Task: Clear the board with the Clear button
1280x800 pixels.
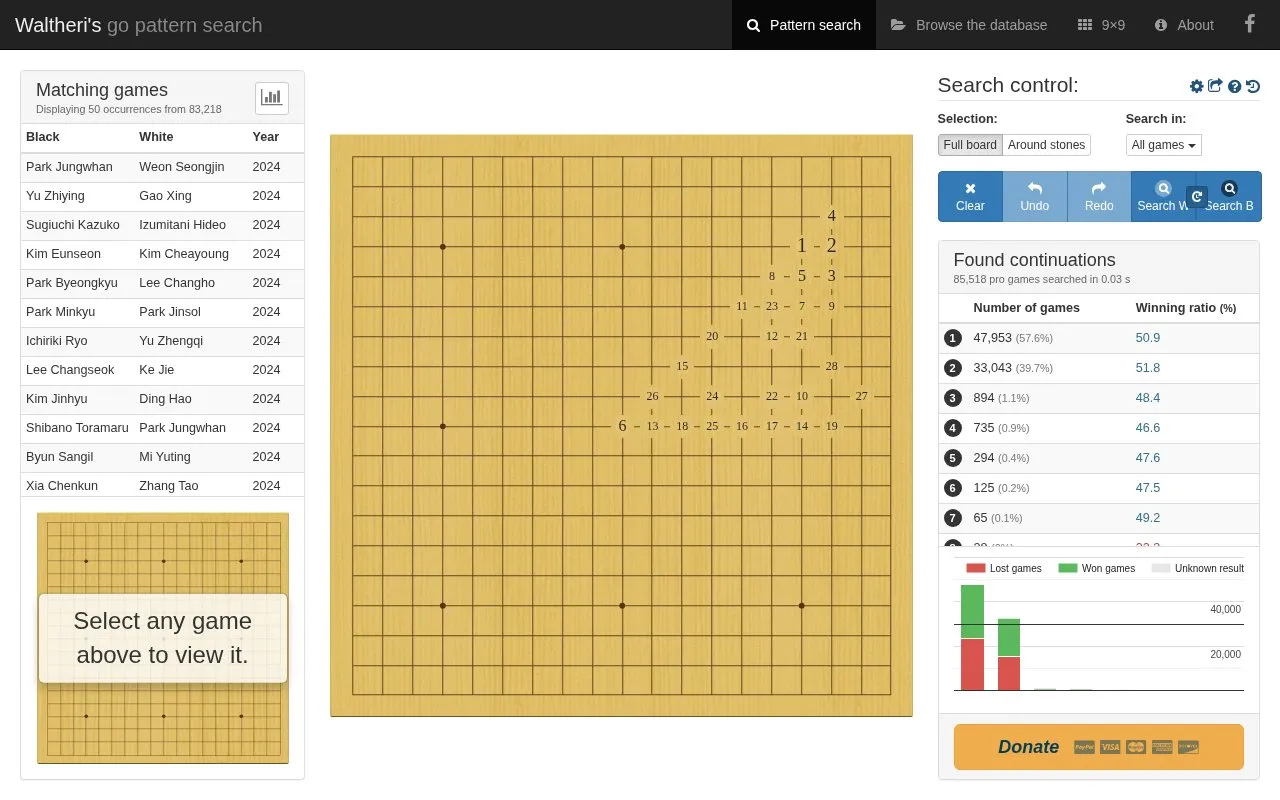Action: [970, 196]
